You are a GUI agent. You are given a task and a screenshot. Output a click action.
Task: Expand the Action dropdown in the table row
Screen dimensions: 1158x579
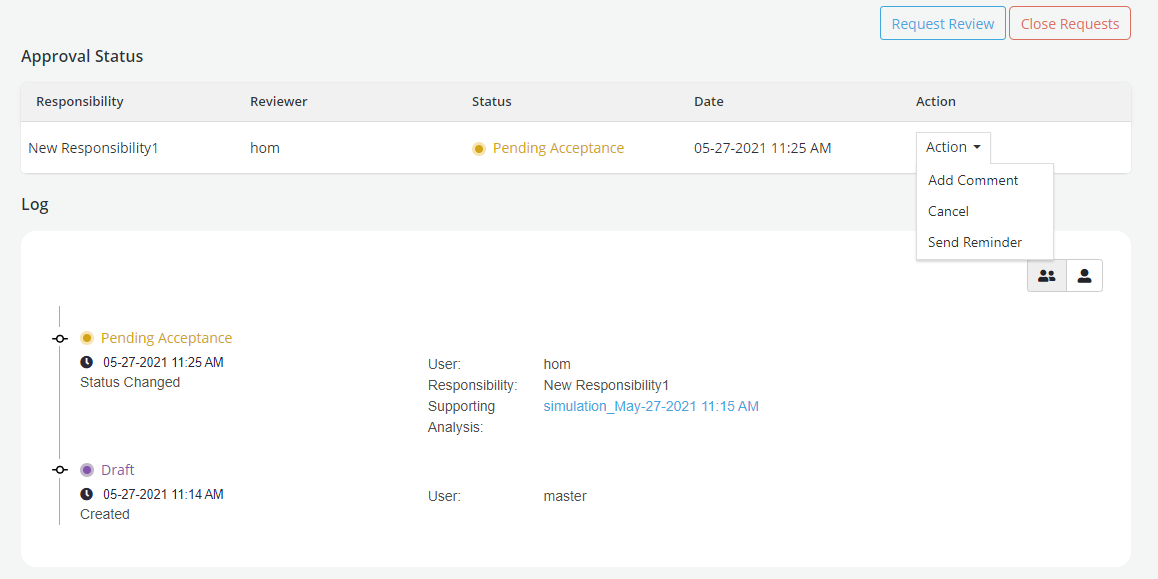tap(952, 147)
